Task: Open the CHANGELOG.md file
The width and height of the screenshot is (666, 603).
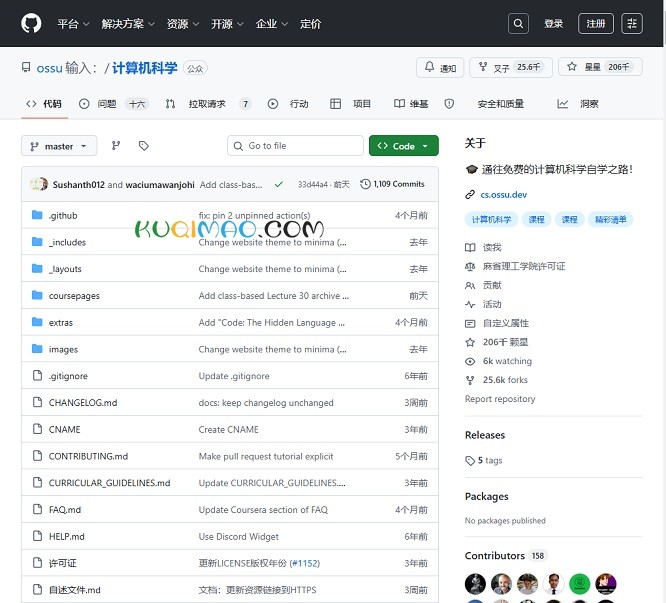Action: point(83,403)
